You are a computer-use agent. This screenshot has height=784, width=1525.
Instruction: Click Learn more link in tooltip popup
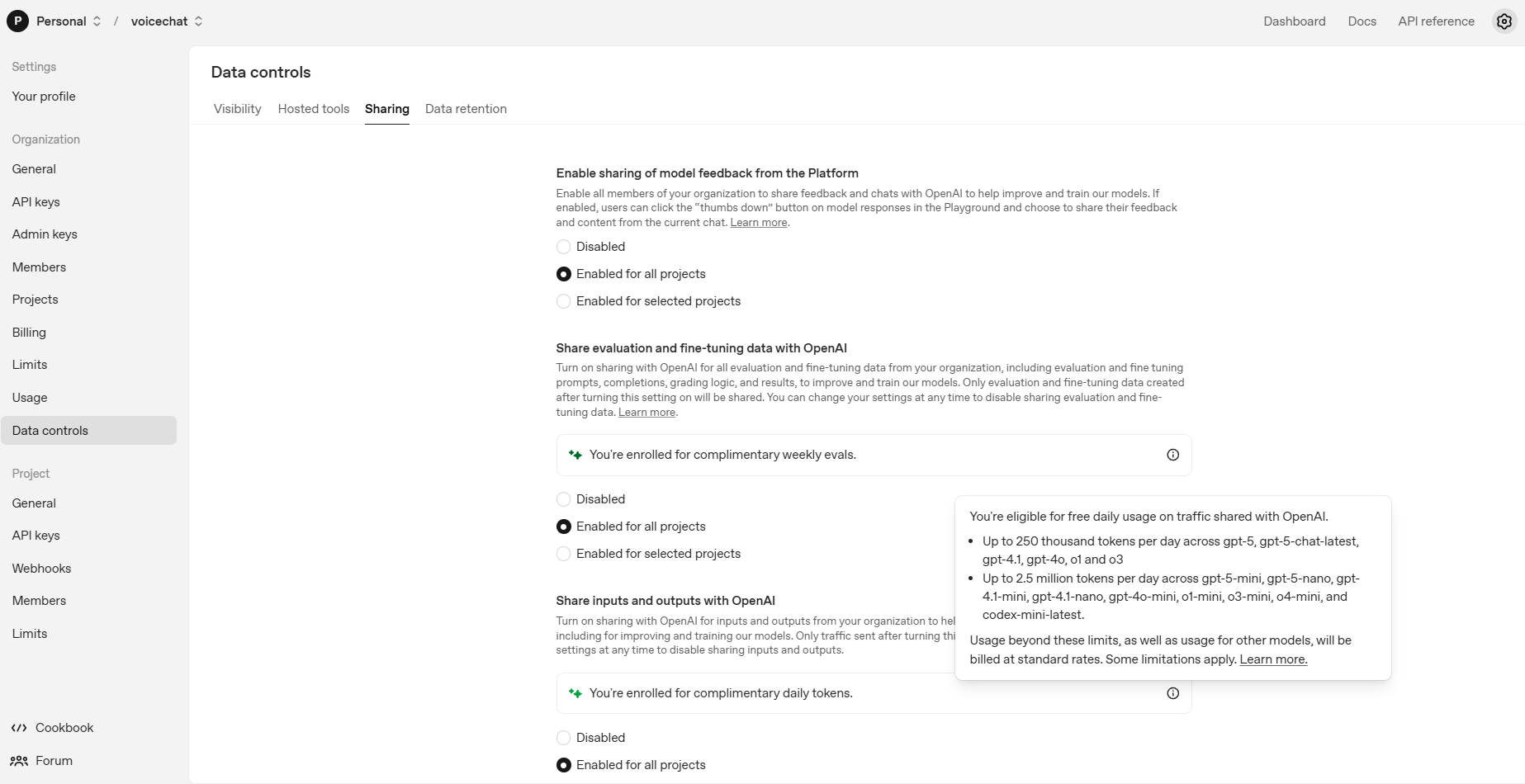pyautogui.click(x=1273, y=659)
